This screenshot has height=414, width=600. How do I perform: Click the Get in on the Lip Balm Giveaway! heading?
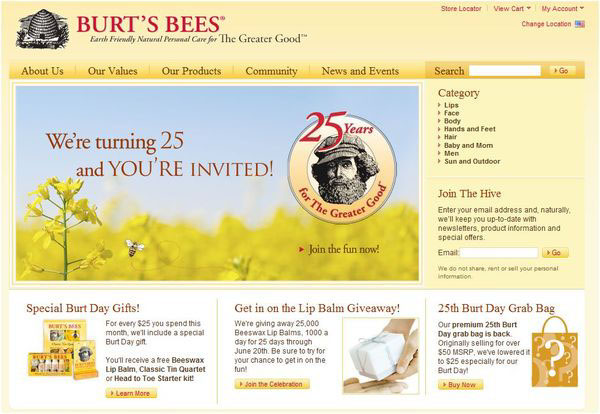pyautogui.click(x=317, y=308)
